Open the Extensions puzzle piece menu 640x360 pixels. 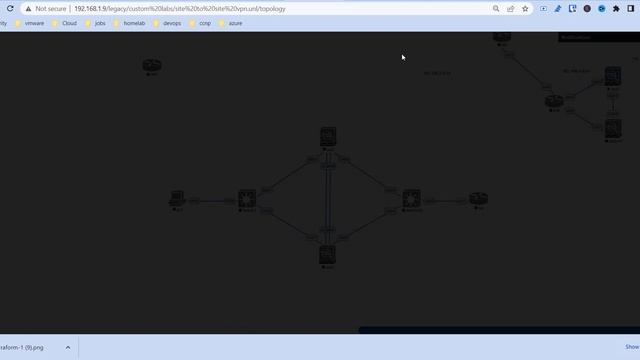click(616, 9)
